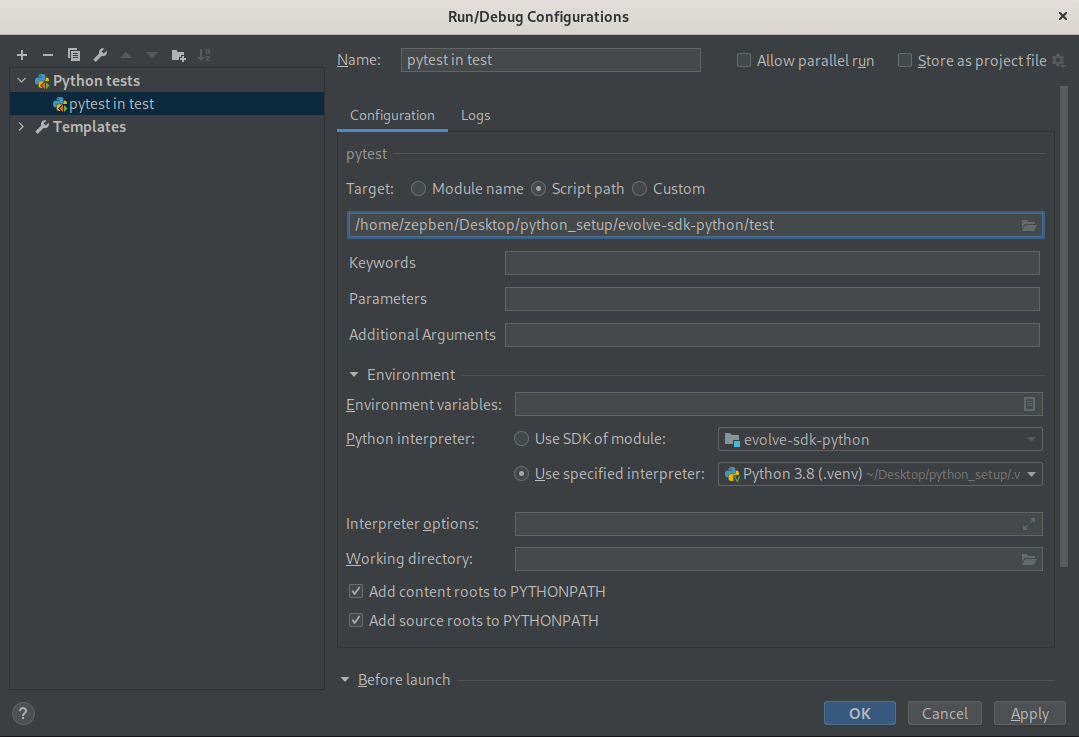
Task: Click the Remove Configuration minus icon
Action: [x=47, y=55]
